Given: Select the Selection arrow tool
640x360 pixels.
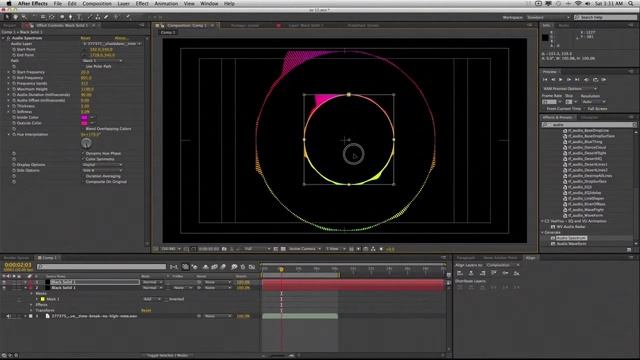Looking at the screenshot, I should 7,17.
